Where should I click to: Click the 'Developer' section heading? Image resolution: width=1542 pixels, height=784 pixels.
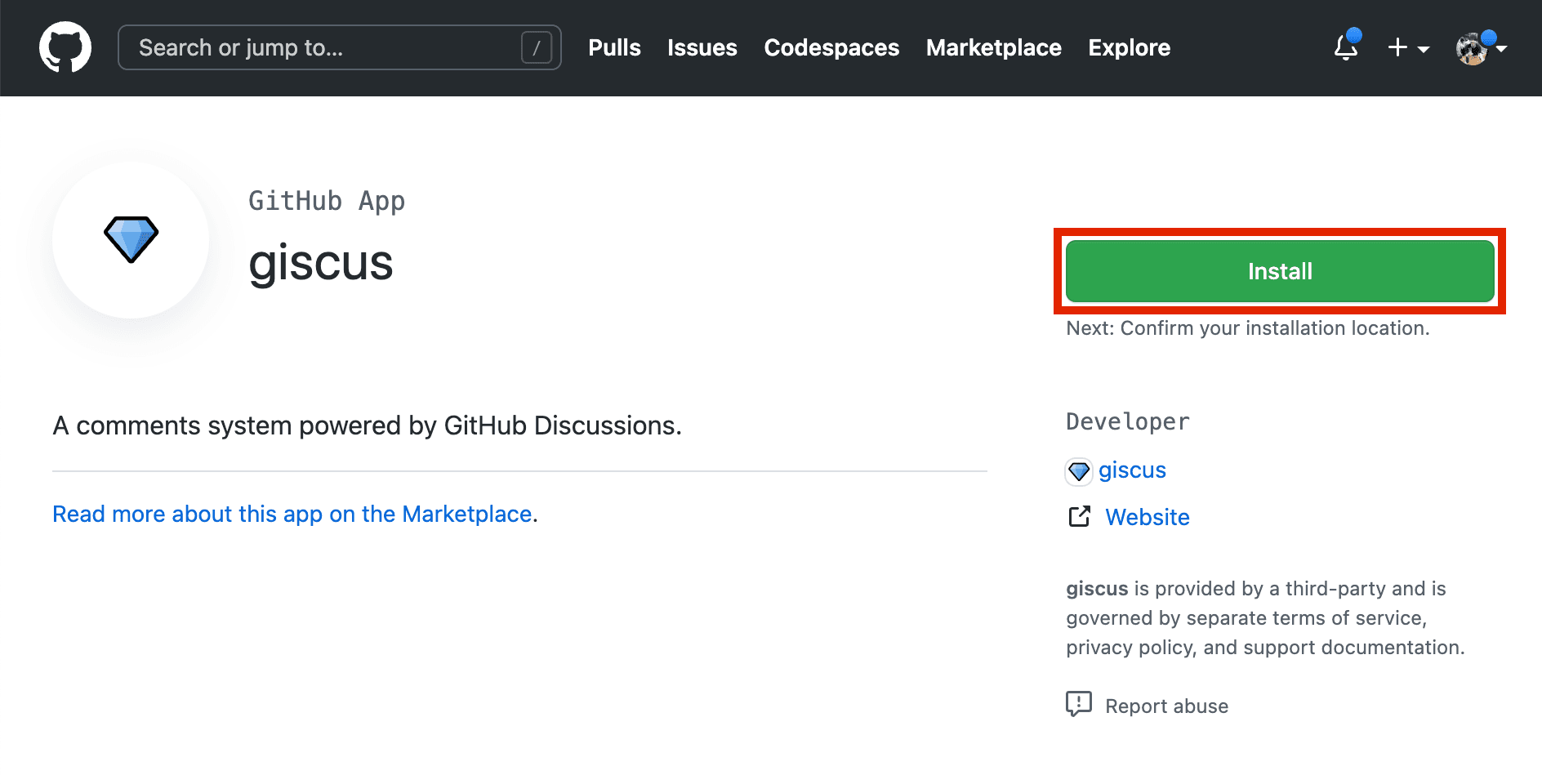point(1128,421)
